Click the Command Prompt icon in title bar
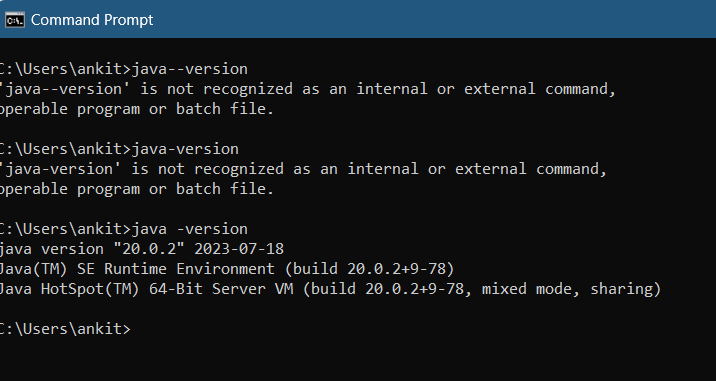The height and width of the screenshot is (381, 716). click(x=15, y=20)
